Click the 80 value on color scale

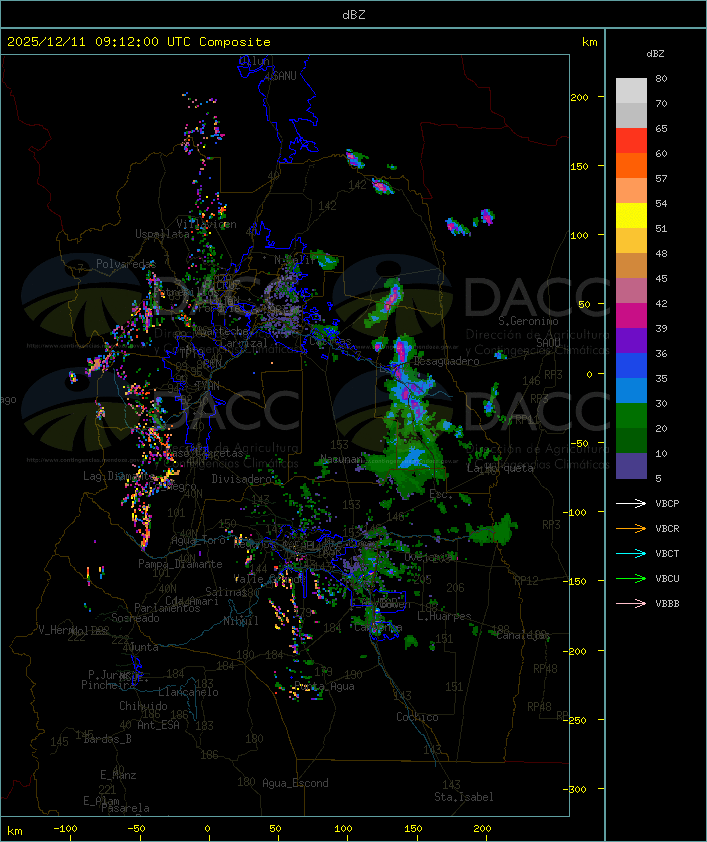click(x=661, y=78)
